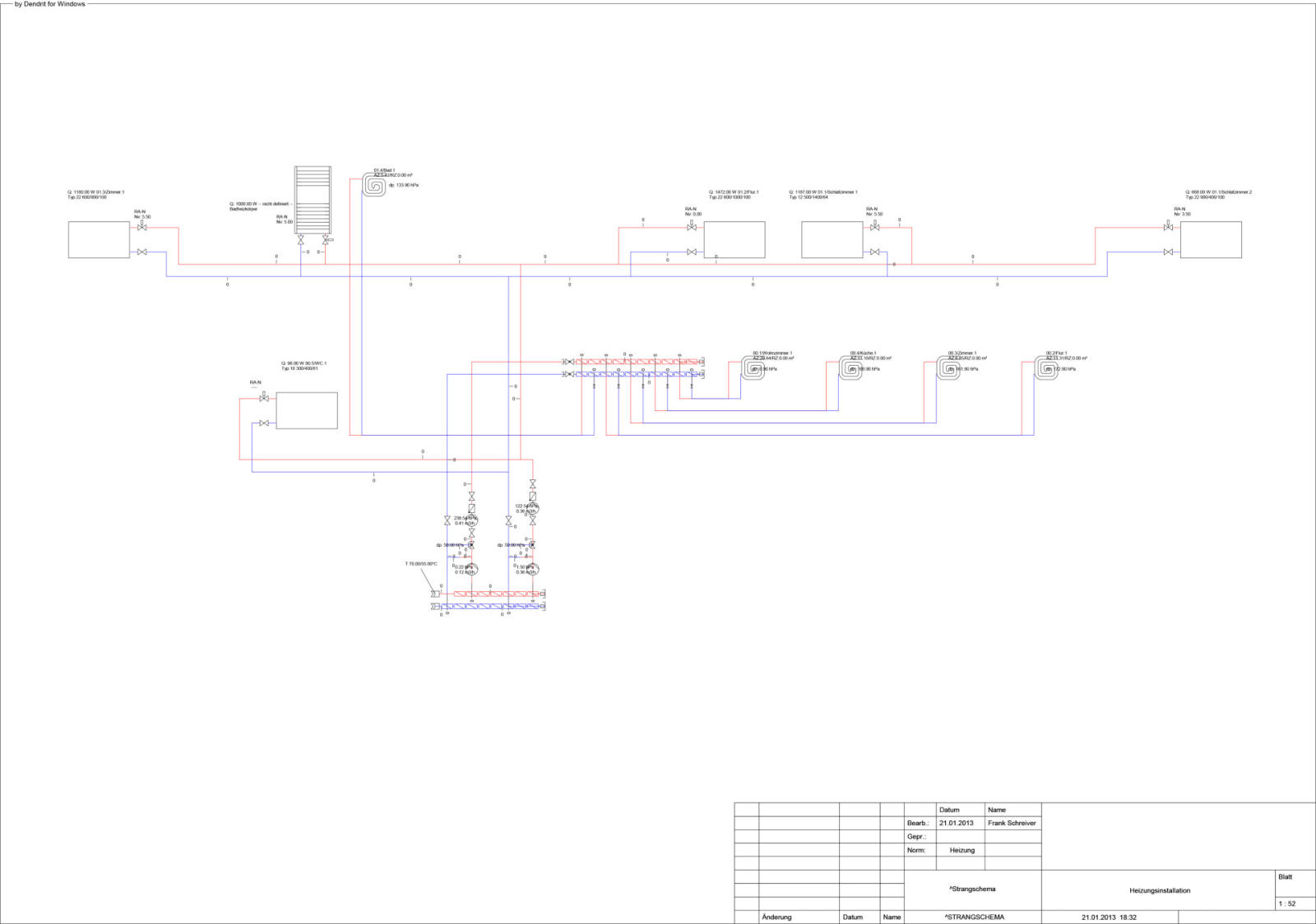Click the Wohnzimmer.1 floor heating coil symbol
The width and height of the screenshot is (1316, 924).
753,367
